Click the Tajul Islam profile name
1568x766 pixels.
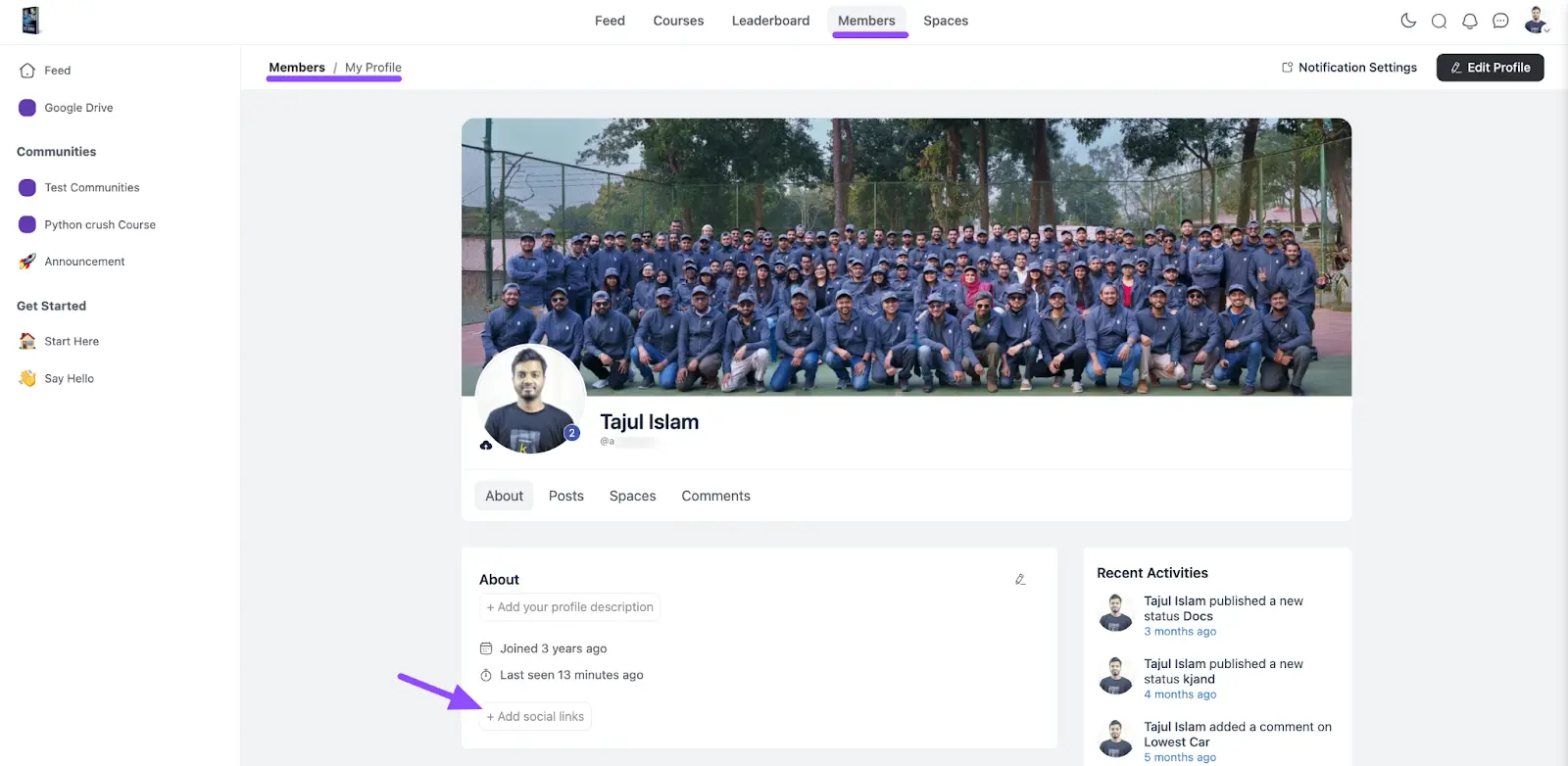tap(650, 422)
